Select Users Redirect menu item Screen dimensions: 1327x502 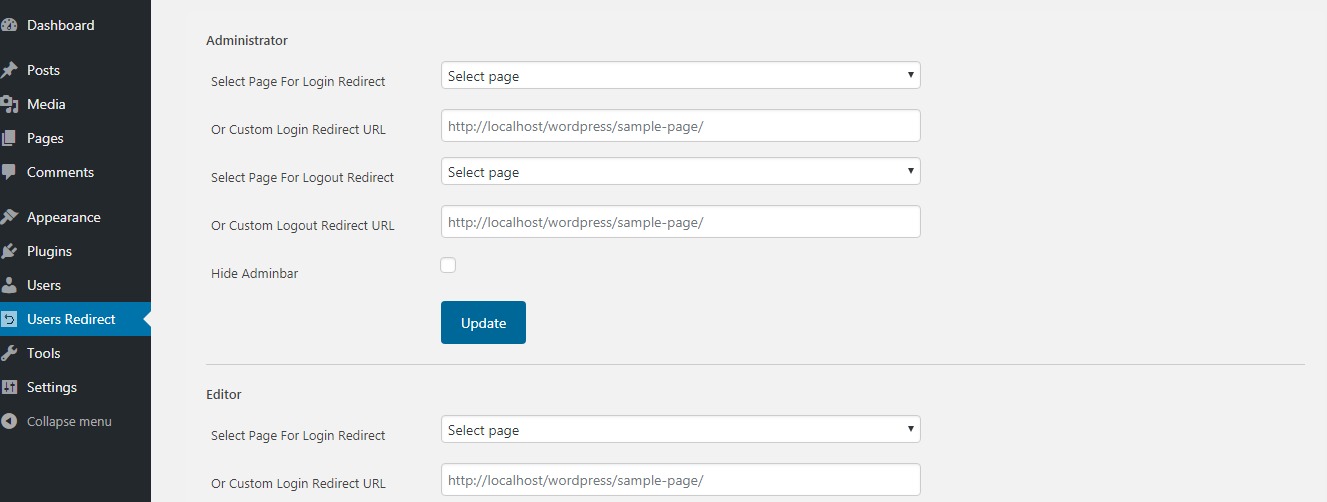tap(71, 319)
